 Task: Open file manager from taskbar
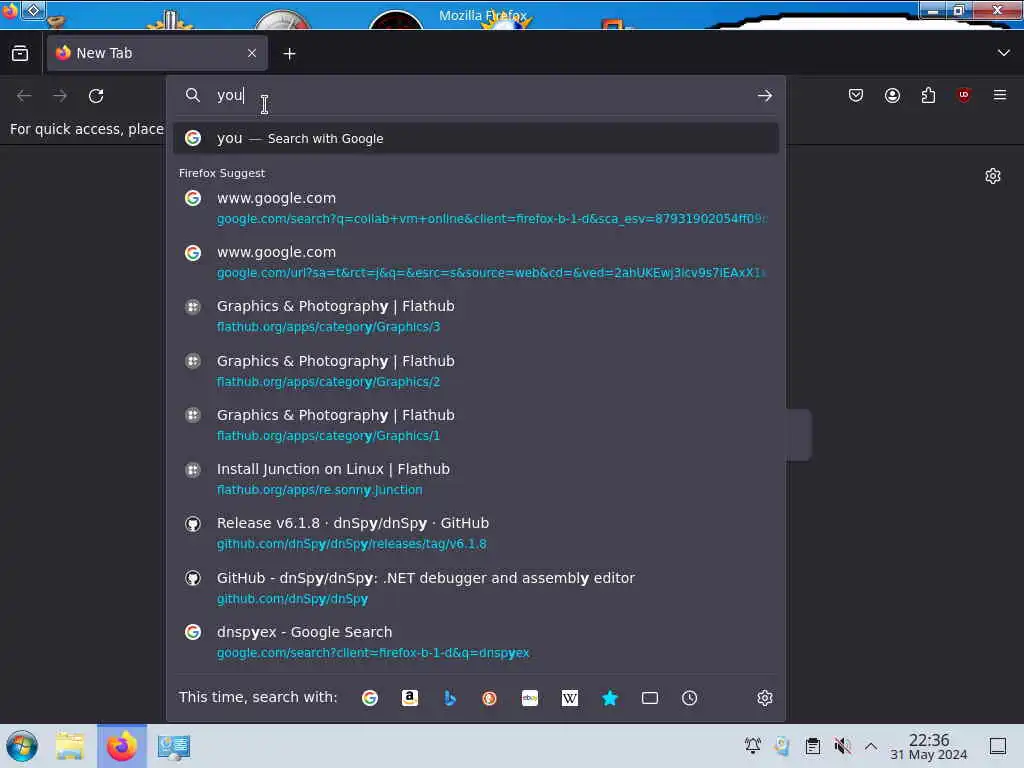[70, 746]
